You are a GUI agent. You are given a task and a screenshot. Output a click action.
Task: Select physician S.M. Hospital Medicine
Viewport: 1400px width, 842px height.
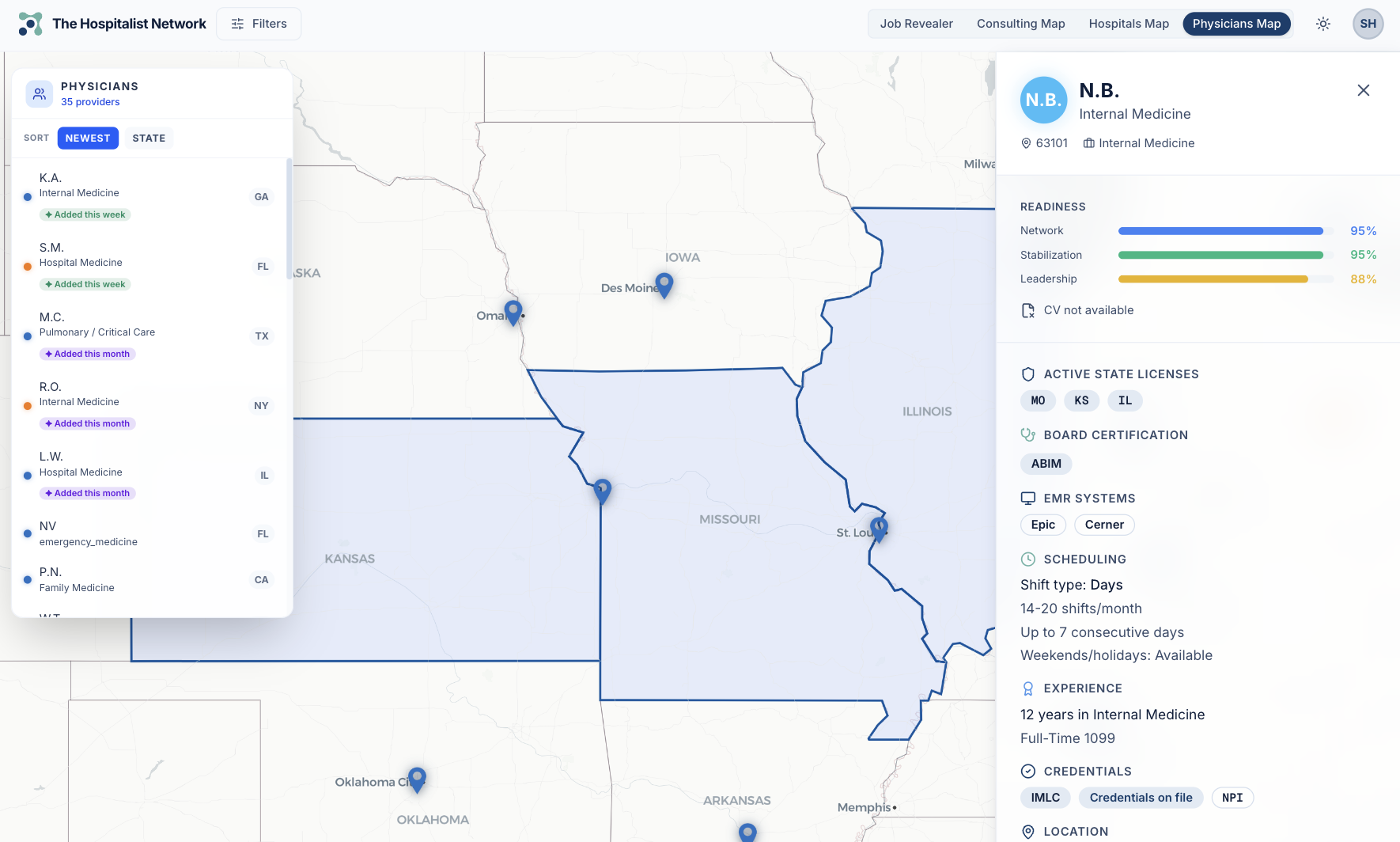pos(150,266)
